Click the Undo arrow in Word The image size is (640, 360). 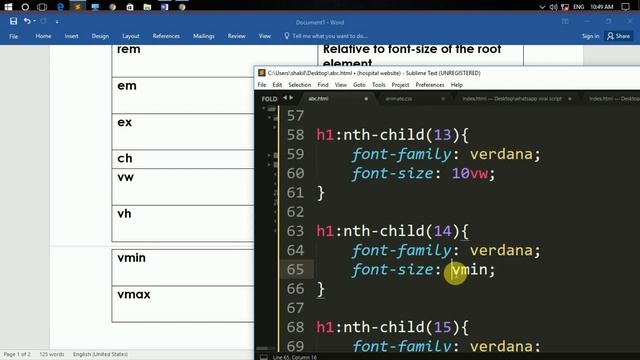(x=27, y=21)
